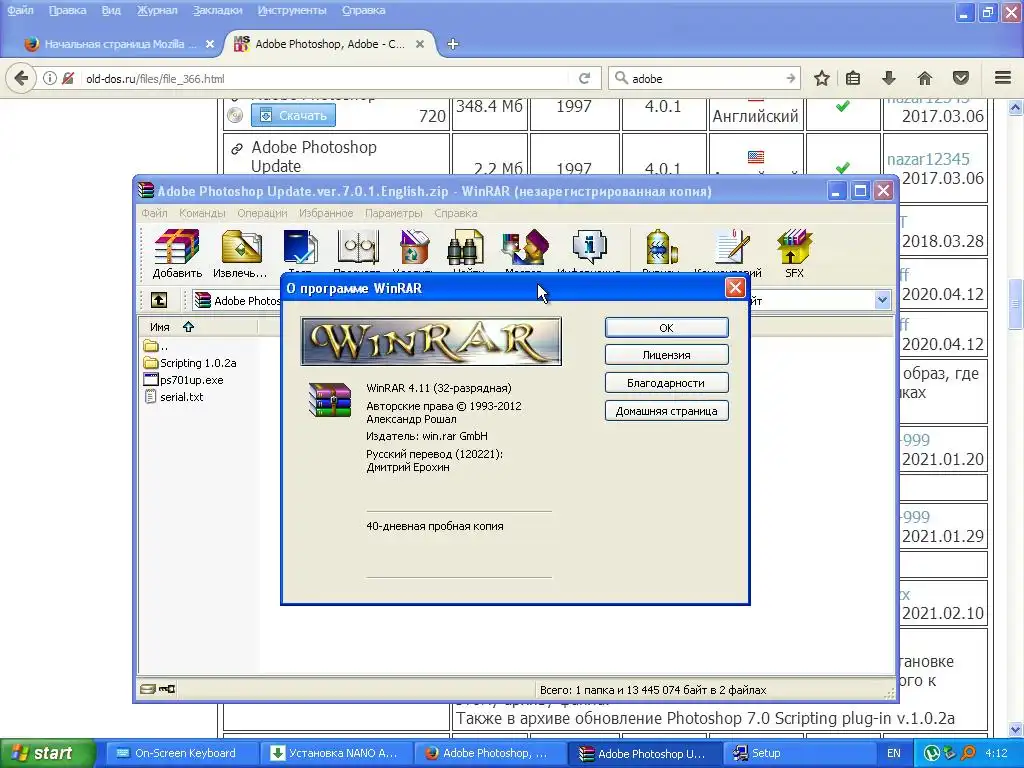The image size is (1024, 768).
Task: Open the Firefox hamburger menu
Action: (x=1003, y=78)
